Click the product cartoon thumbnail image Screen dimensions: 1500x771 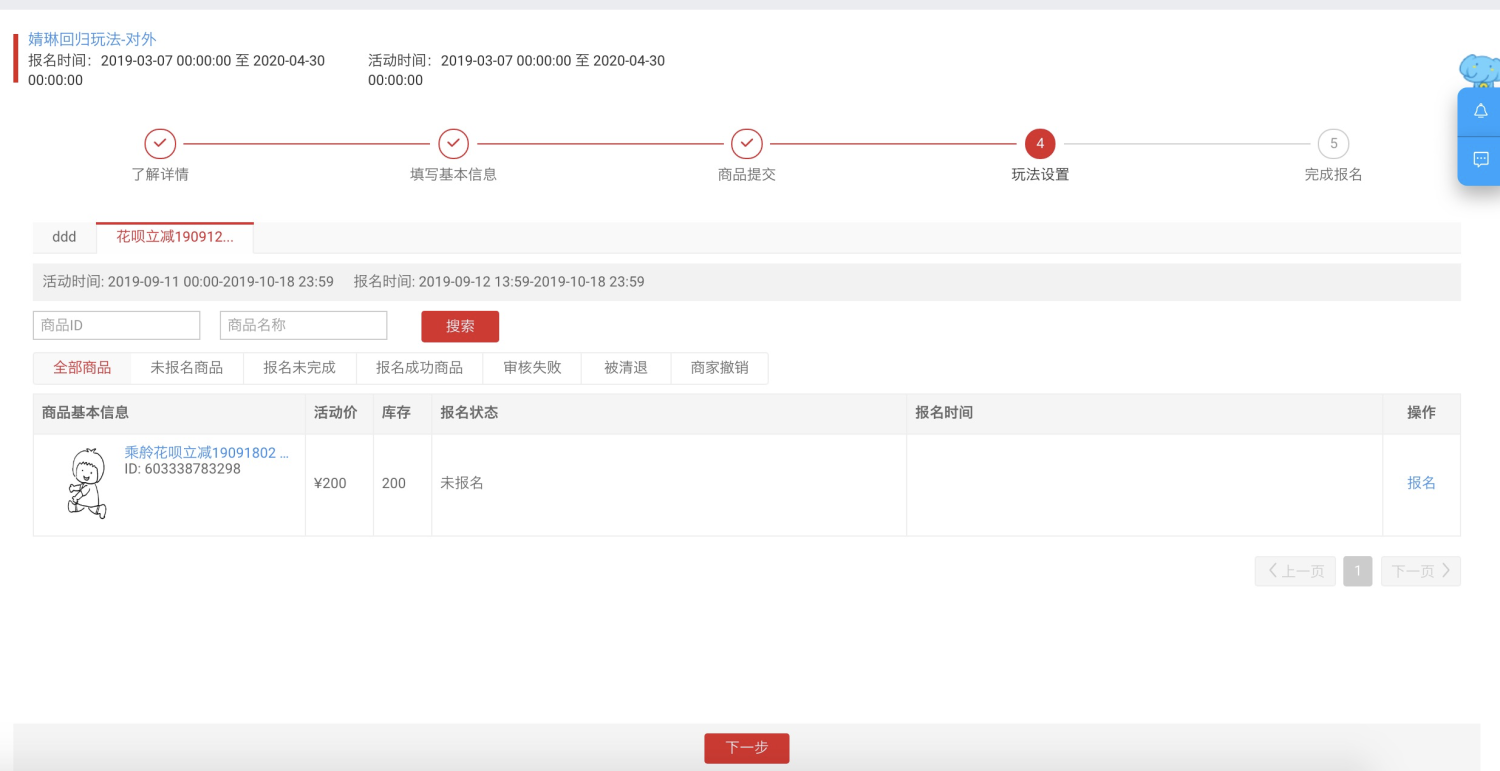tap(87, 484)
